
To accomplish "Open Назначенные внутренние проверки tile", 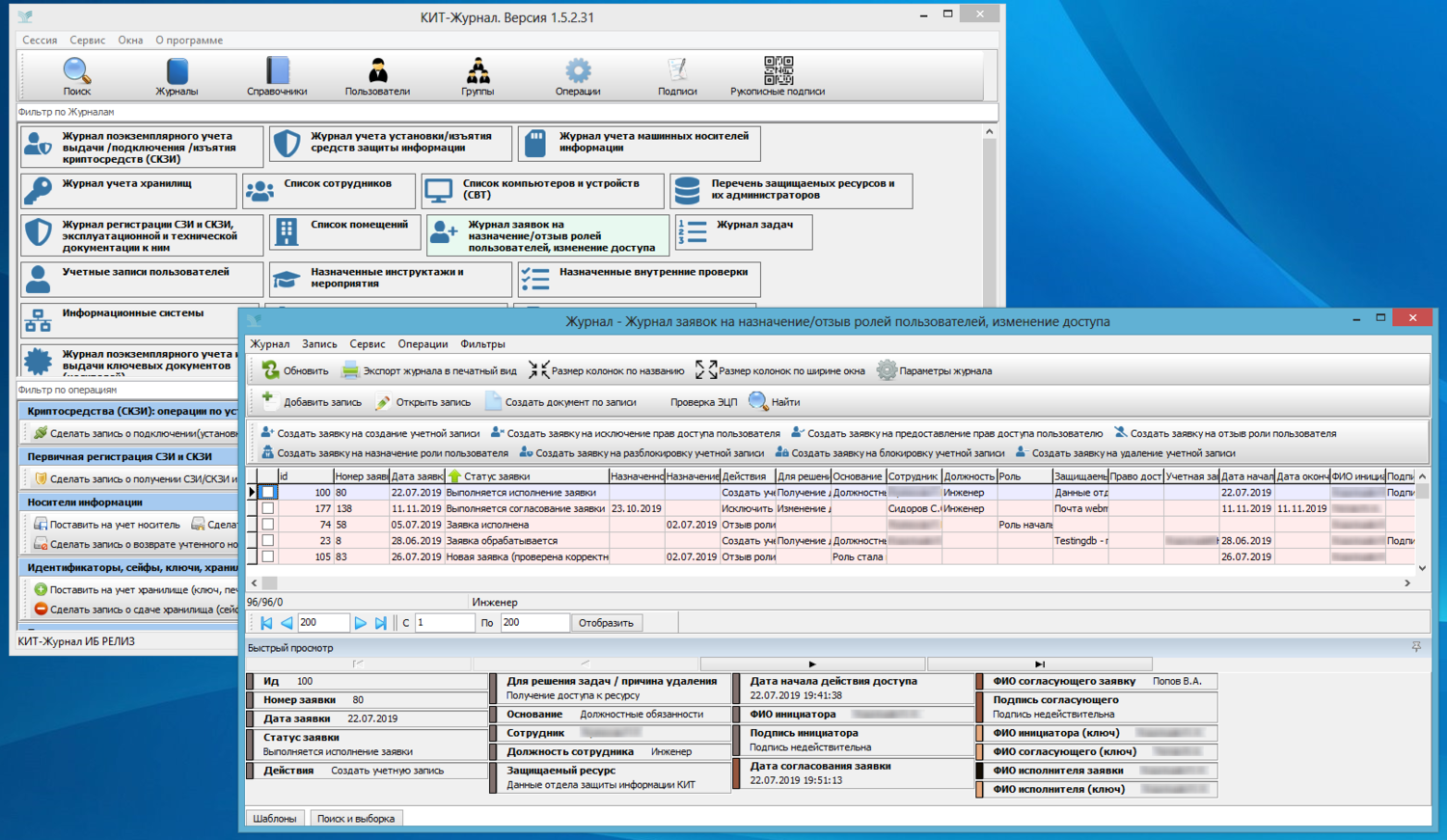I will click(639, 280).
